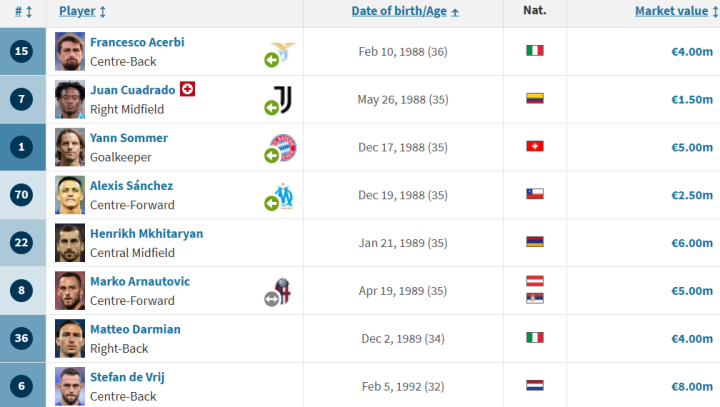720x407 pixels.
Task: Click the Chile flag icon
Action: pyautogui.click(x=535, y=194)
